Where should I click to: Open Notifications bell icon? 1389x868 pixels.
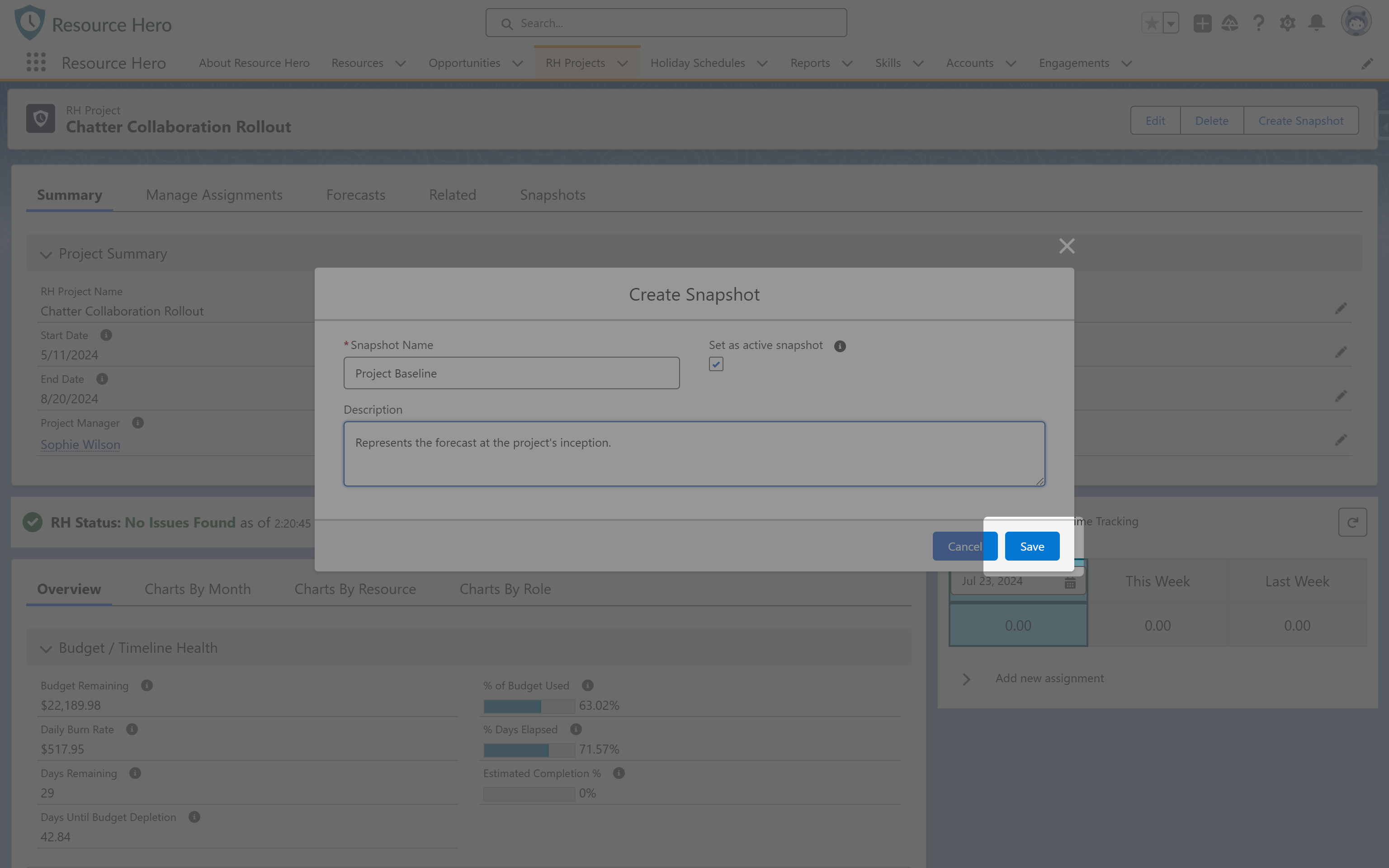[1316, 23]
